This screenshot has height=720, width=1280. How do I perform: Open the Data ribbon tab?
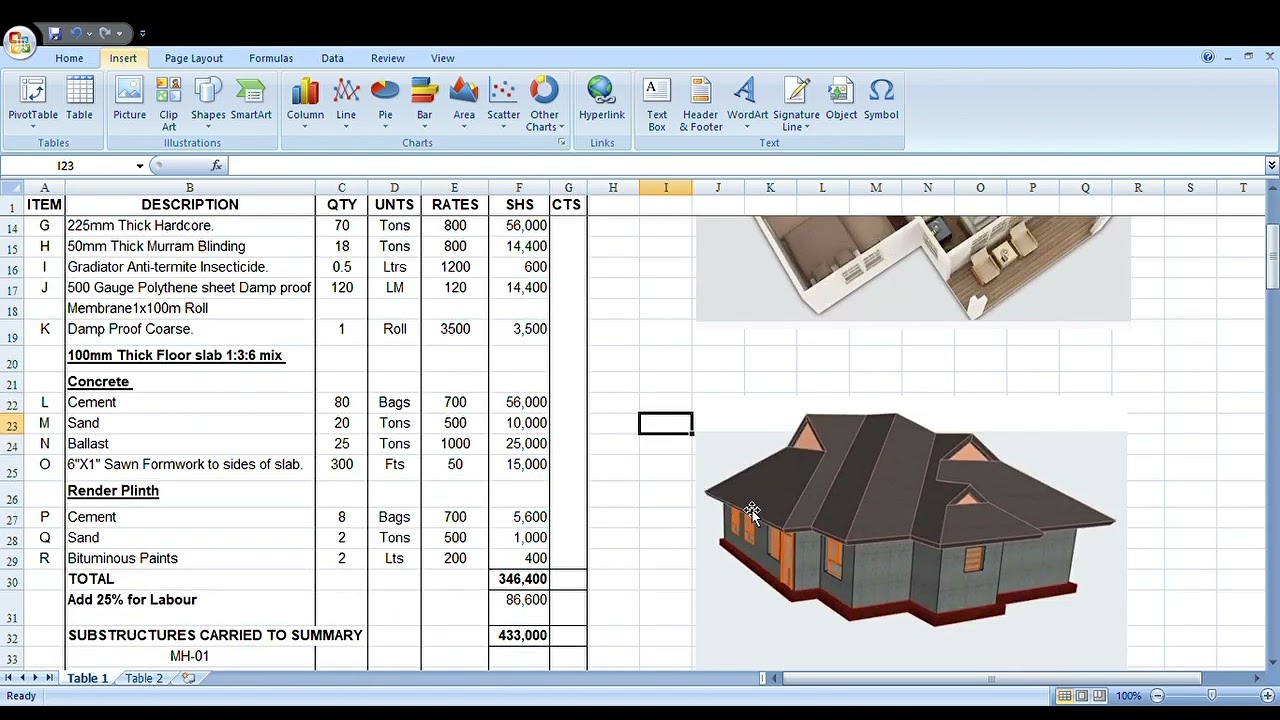click(x=332, y=58)
